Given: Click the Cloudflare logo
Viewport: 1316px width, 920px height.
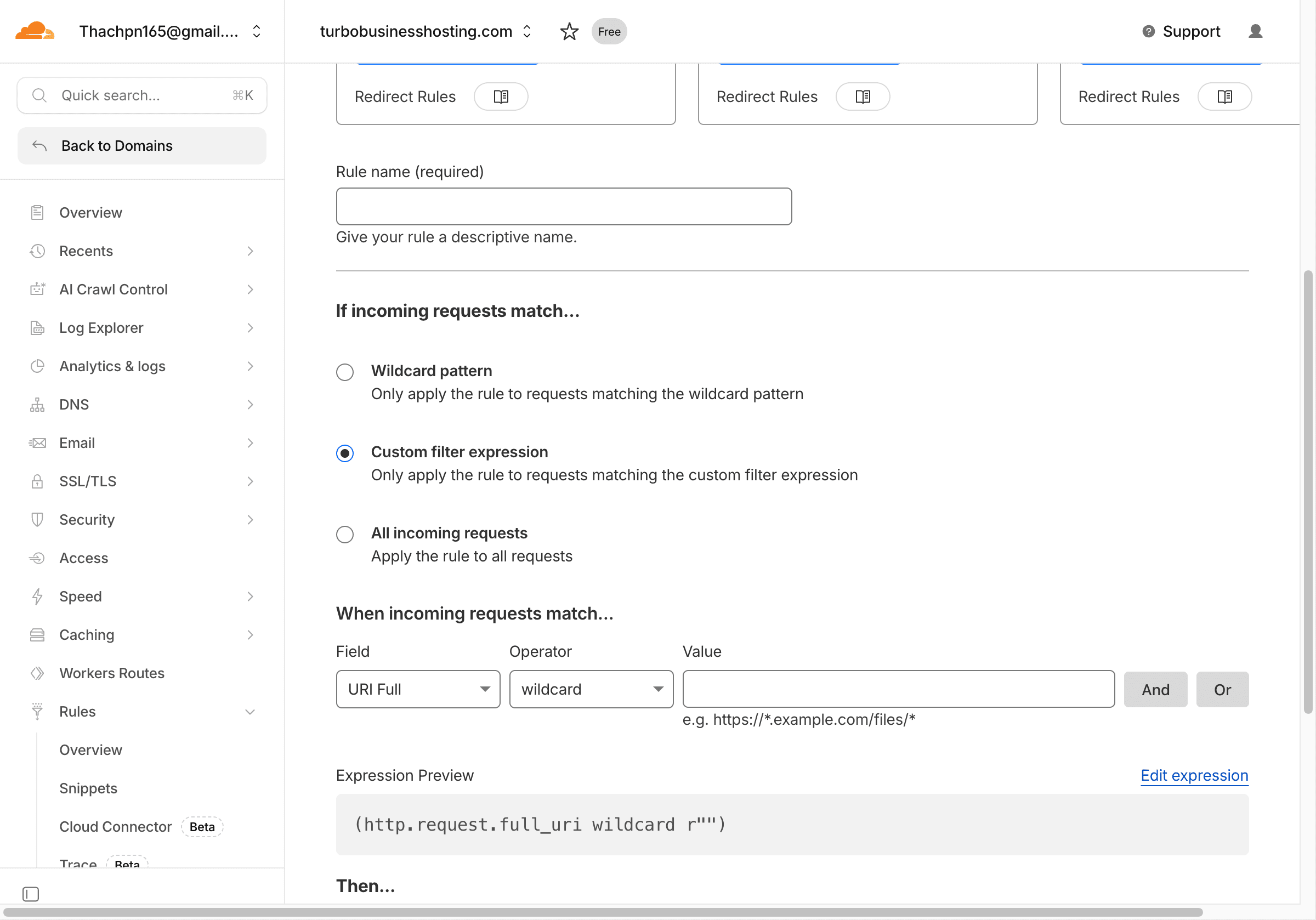Looking at the screenshot, I should pos(35,30).
